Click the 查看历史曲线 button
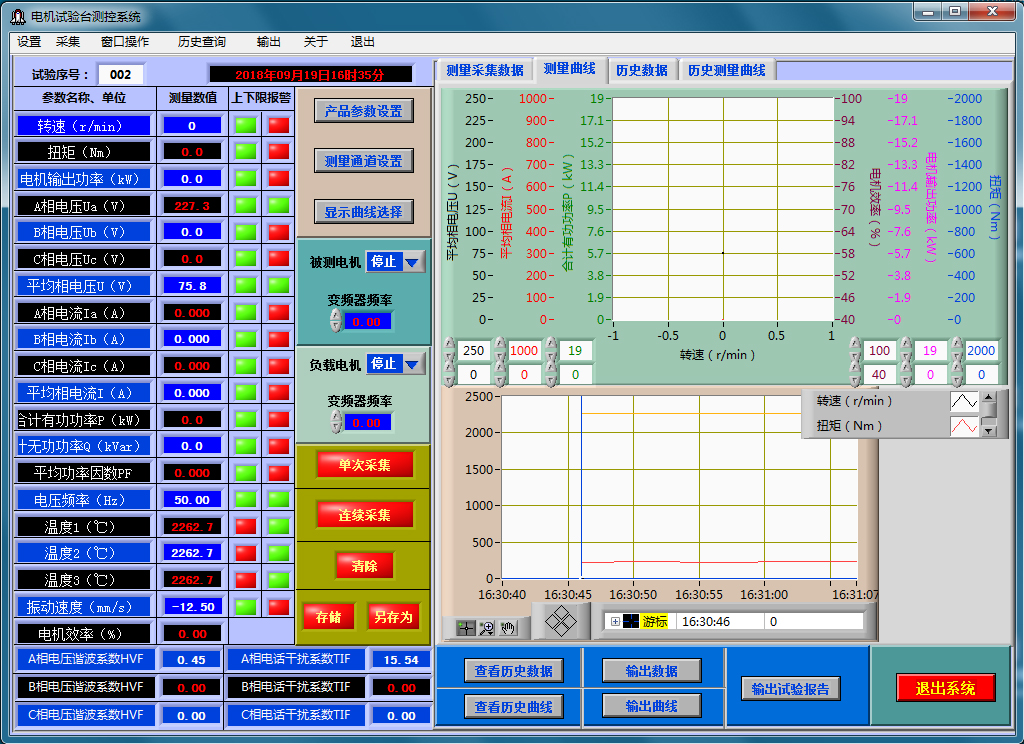1024x744 pixels. pos(514,707)
